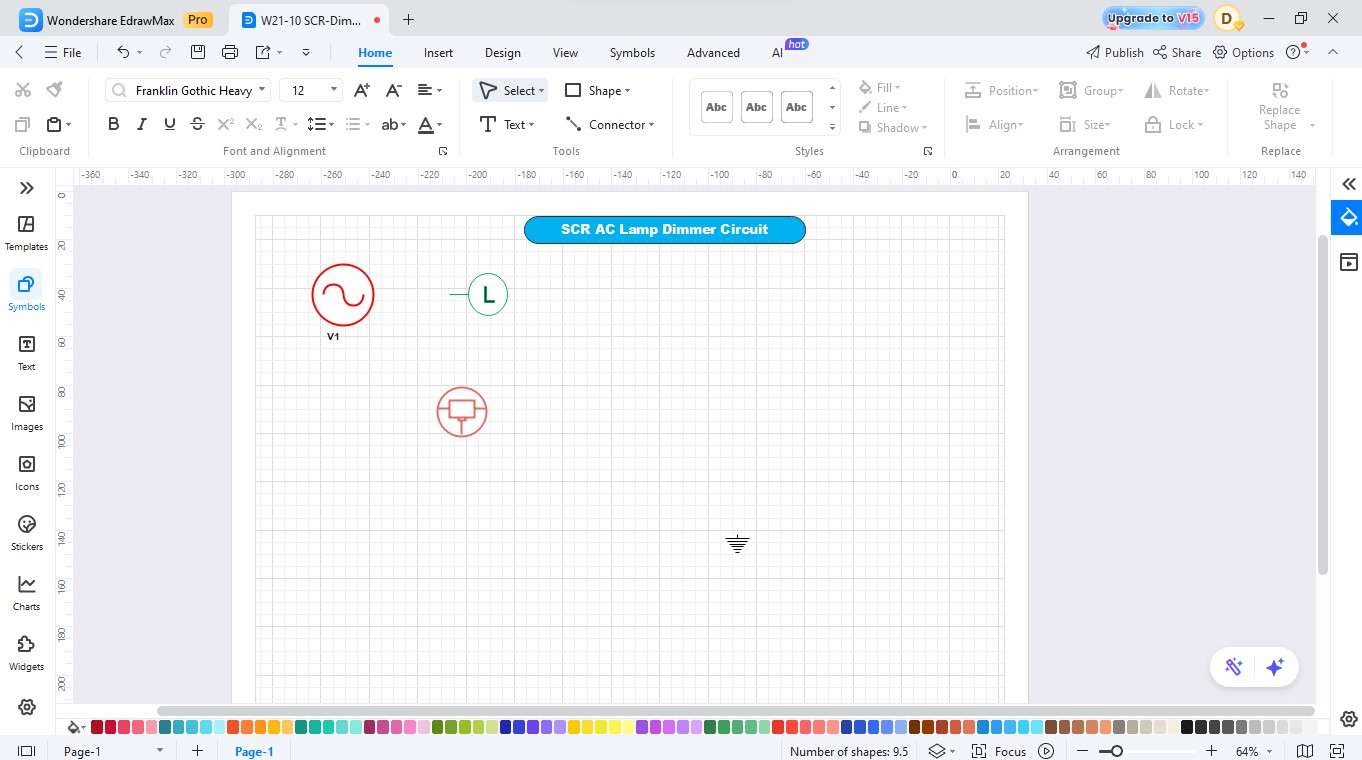Open the Options button
The image size is (1362, 760).
(x=1243, y=52)
